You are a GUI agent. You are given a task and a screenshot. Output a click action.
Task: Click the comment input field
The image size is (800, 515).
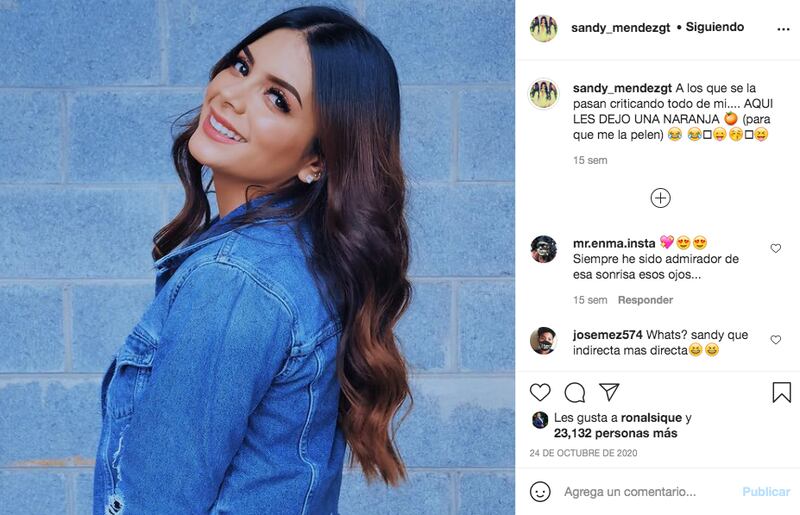pos(648,492)
